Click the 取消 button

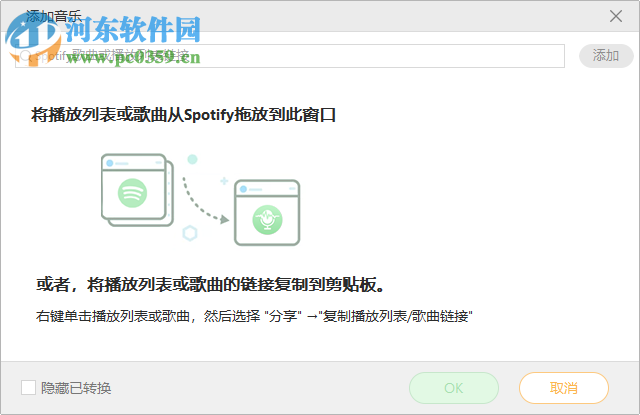tap(564, 388)
